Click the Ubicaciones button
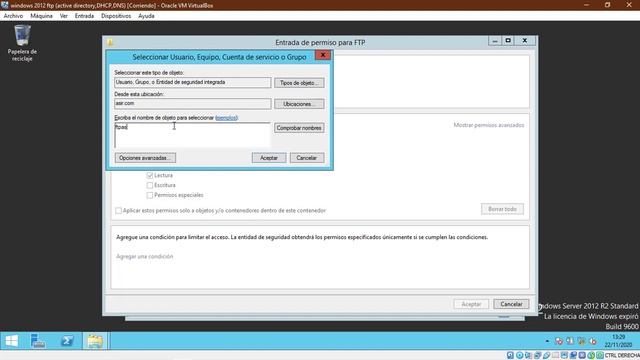This screenshot has height=360, width=640. click(x=299, y=104)
